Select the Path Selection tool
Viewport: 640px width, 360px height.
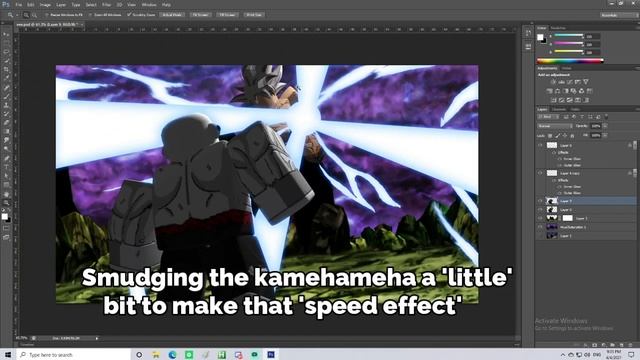tap(7, 176)
